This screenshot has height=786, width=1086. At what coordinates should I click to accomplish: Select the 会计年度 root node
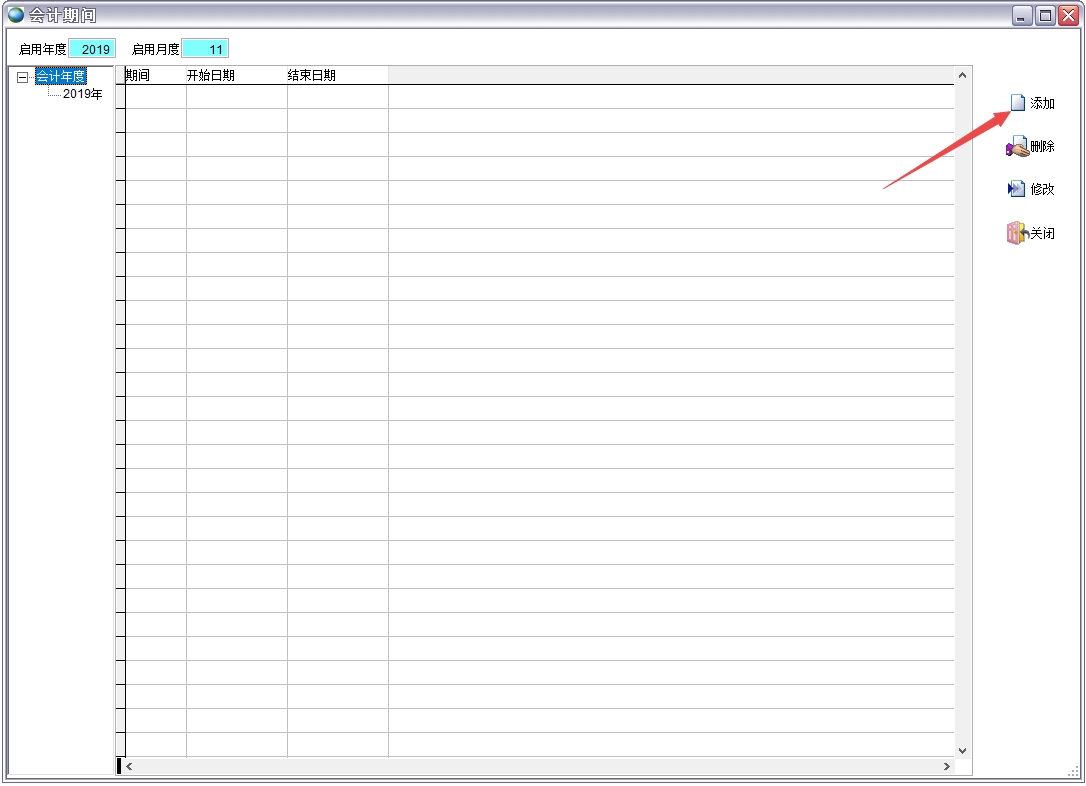coord(60,76)
